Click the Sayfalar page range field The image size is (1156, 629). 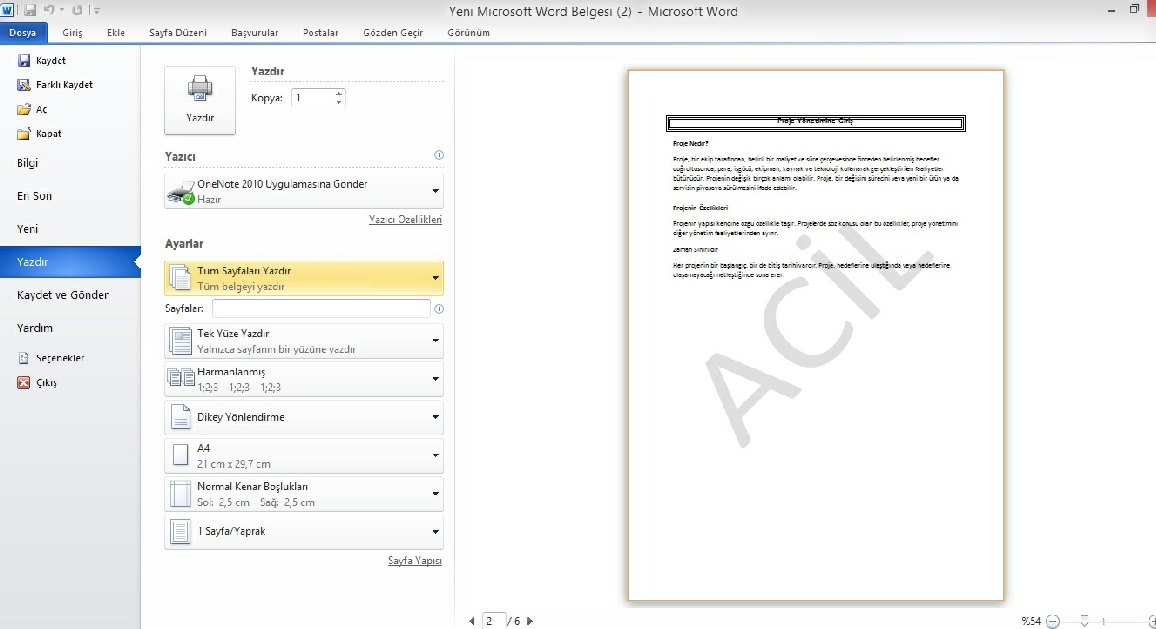tap(321, 308)
